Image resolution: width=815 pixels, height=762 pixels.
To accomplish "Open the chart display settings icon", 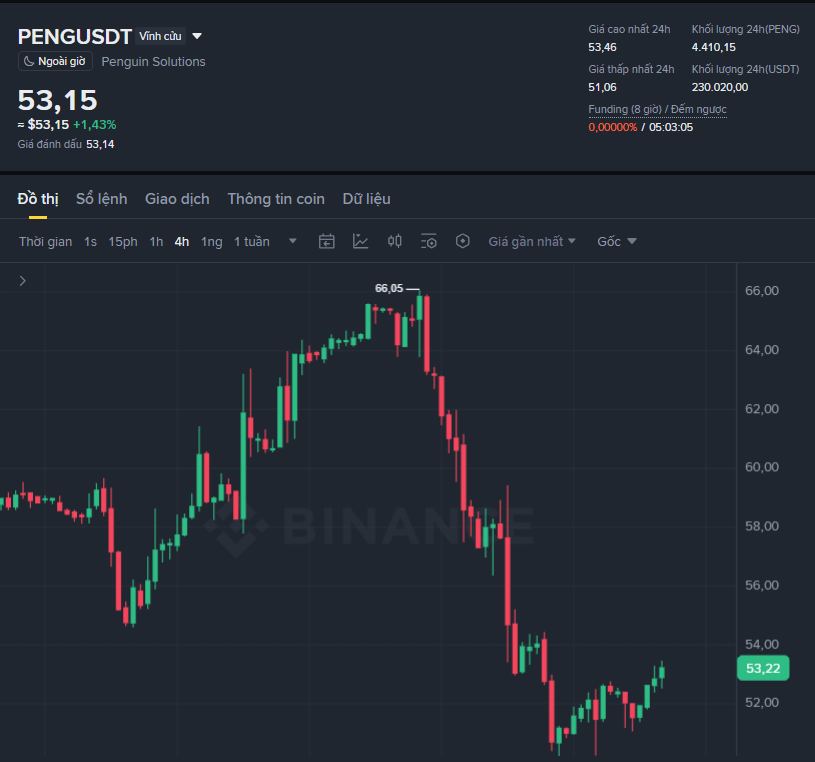I will 428,241.
